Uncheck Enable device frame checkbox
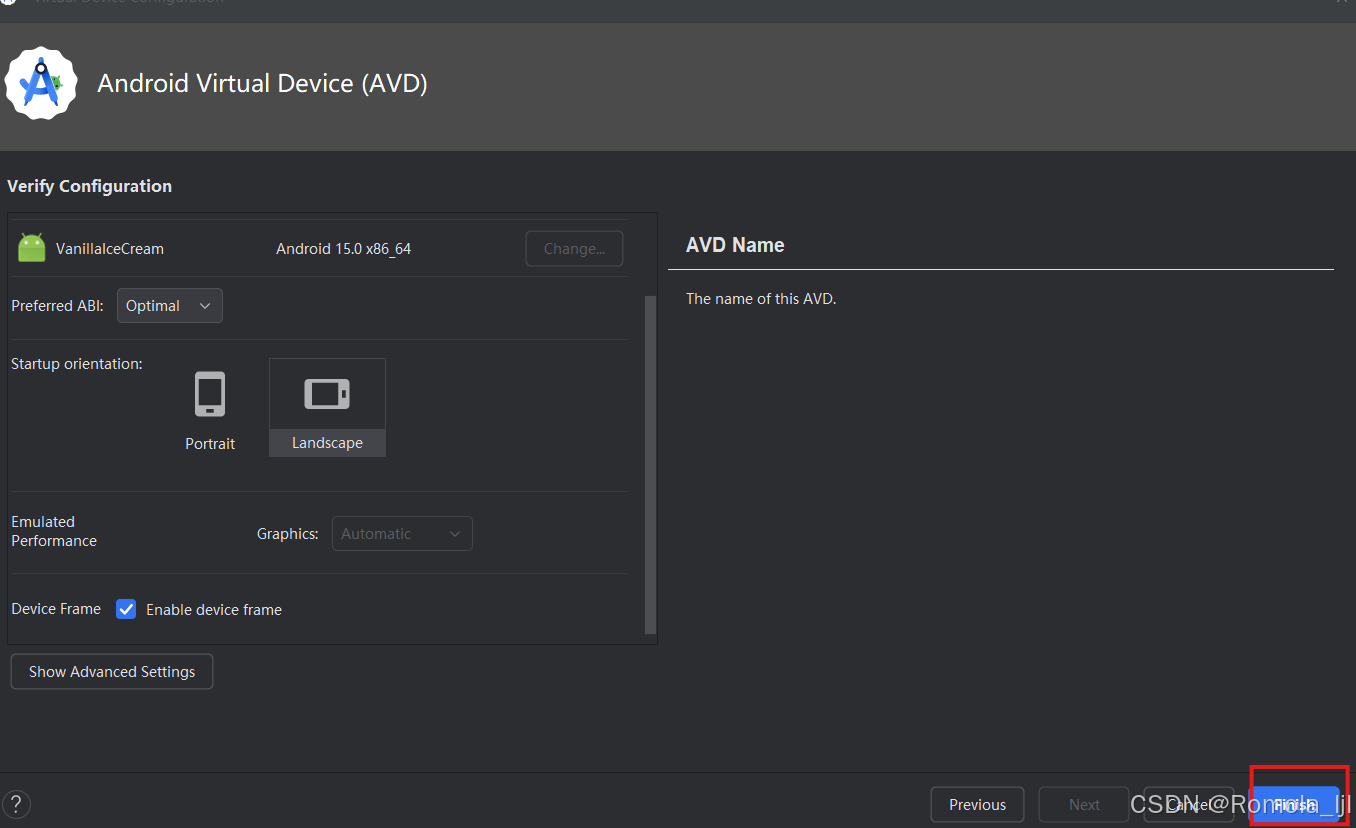1356x828 pixels. click(x=126, y=609)
